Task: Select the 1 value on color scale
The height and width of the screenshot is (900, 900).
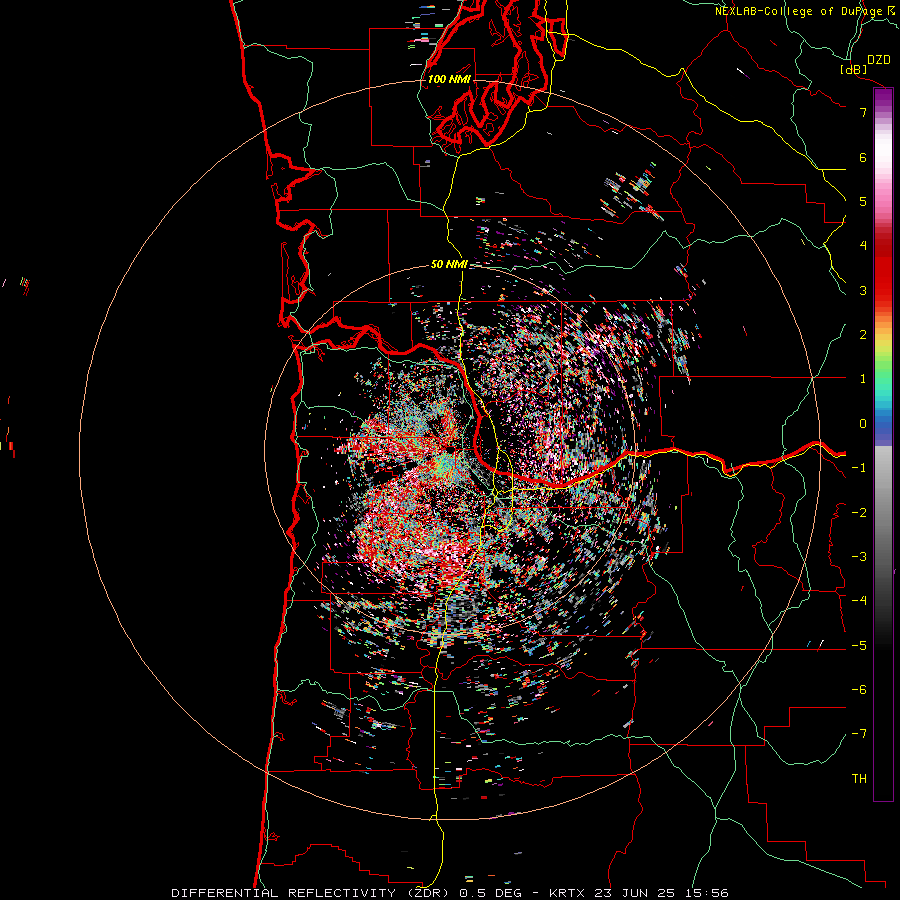Action: (x=863, y=379)
